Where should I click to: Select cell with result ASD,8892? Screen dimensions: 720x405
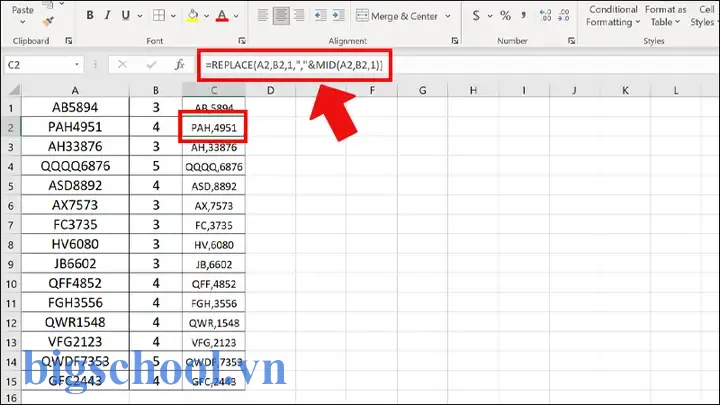click(x=214, y=186)
